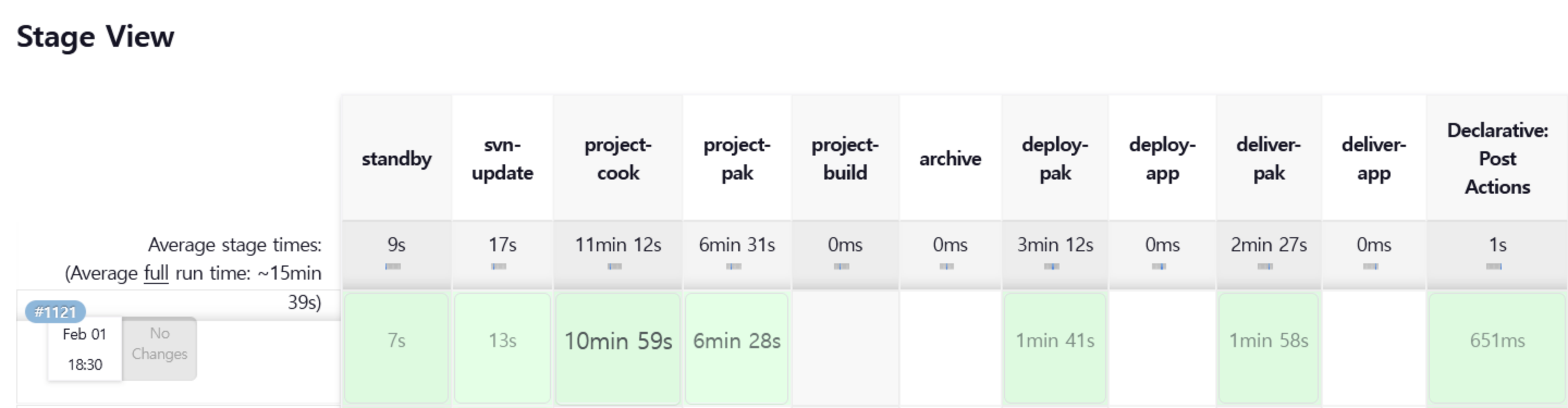
Task: Click the underlined "full" run time link
Action: coord(156,273)
